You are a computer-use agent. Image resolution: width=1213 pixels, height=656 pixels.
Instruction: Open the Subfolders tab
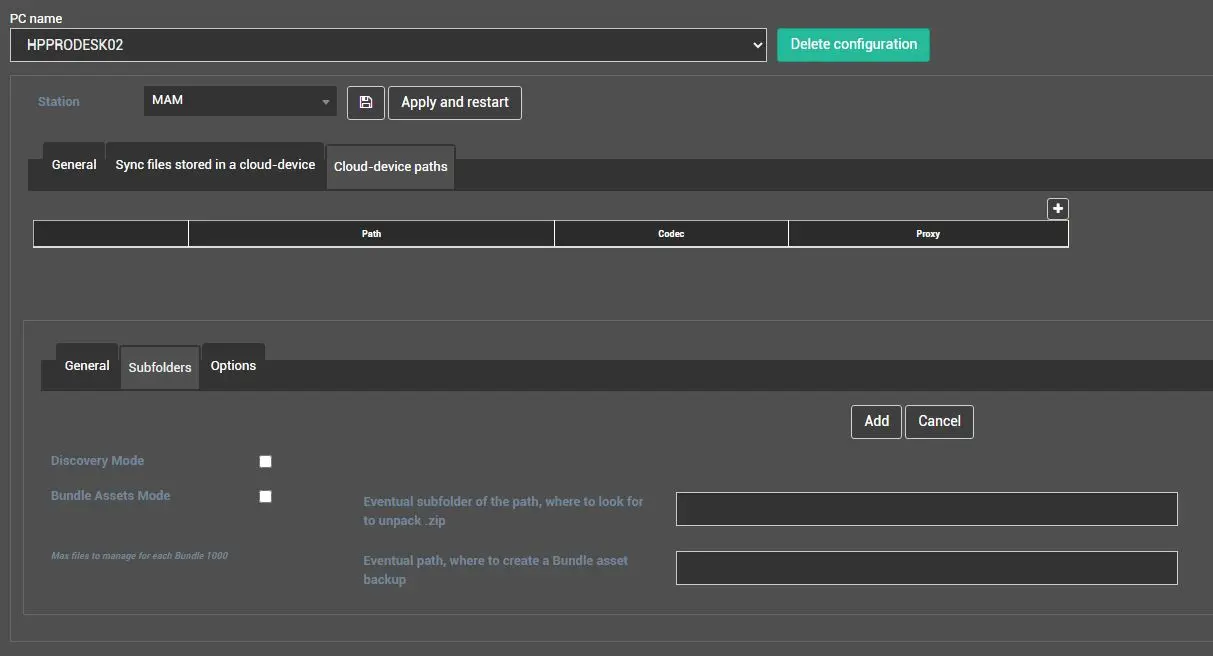[x=160, y=368]
